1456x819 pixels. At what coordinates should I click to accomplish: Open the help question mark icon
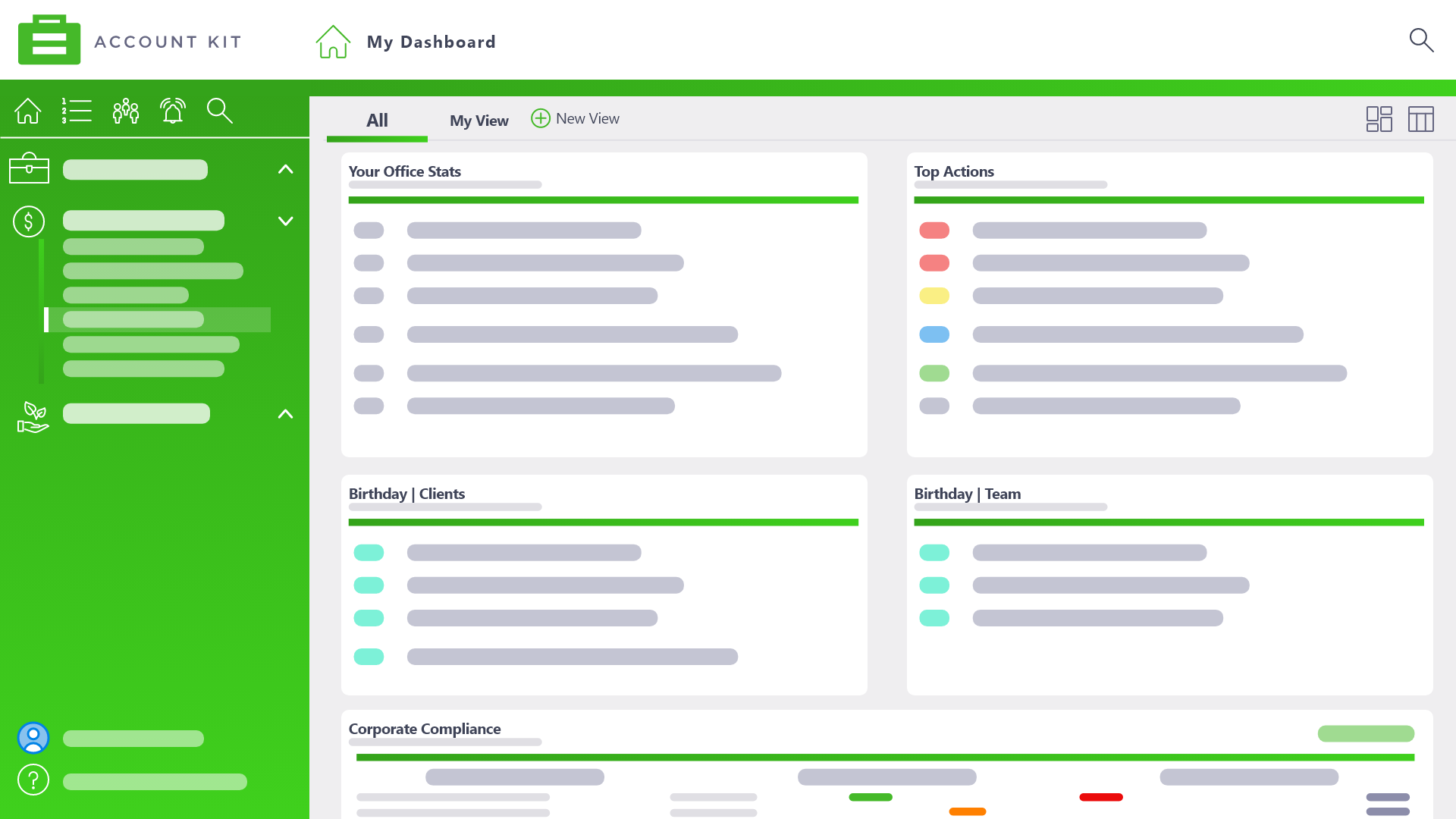tap(33, 780)
